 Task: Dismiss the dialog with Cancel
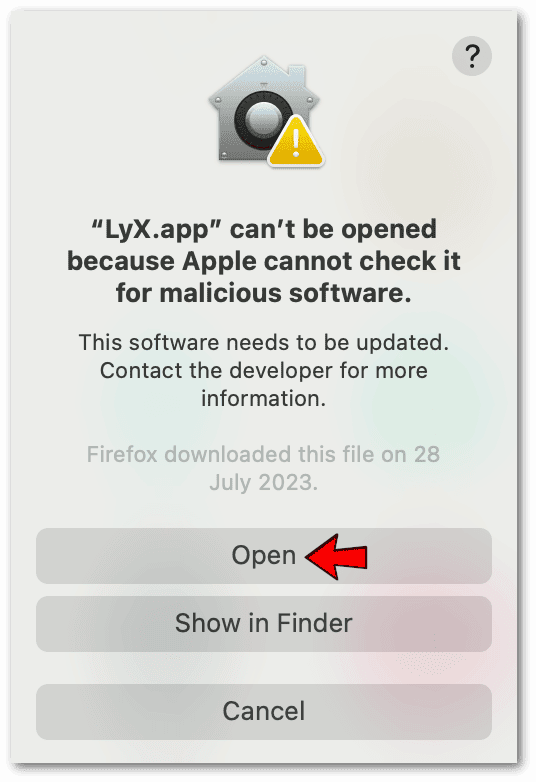264,712
